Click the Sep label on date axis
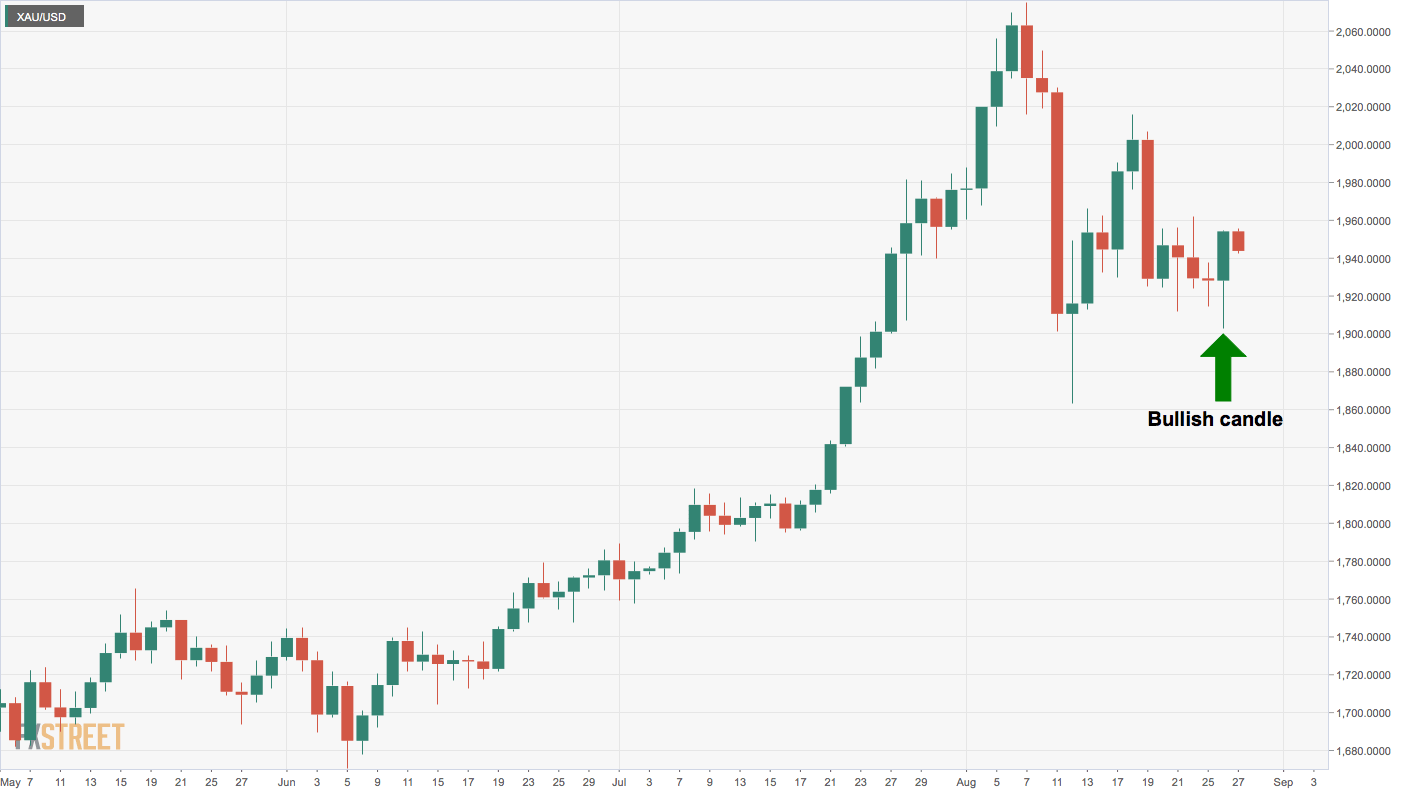The height and width of the screenshot is (795, 1405). (x=1284, y=782)
